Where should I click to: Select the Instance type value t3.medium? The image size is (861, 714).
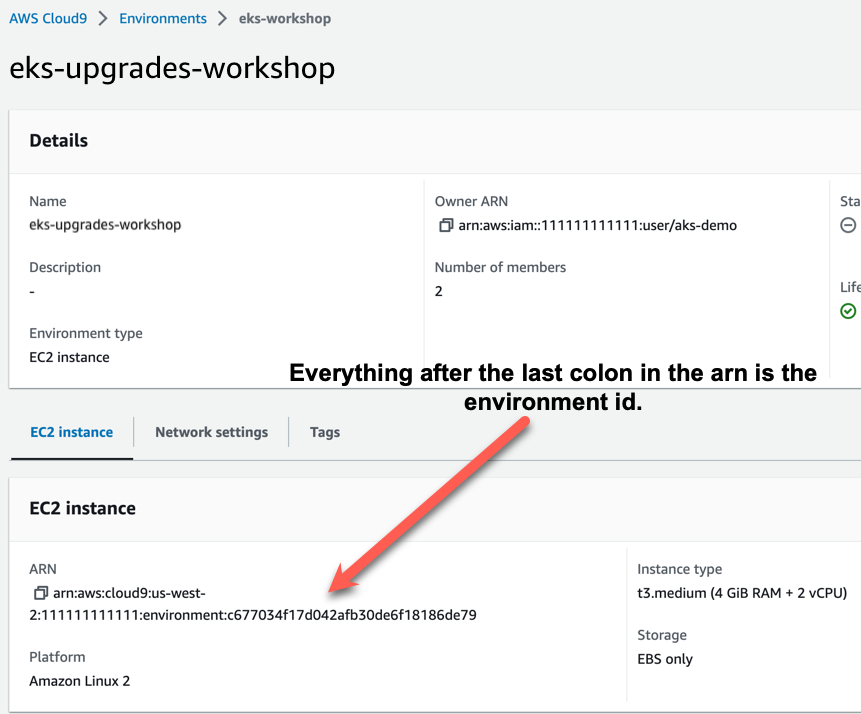742,593
